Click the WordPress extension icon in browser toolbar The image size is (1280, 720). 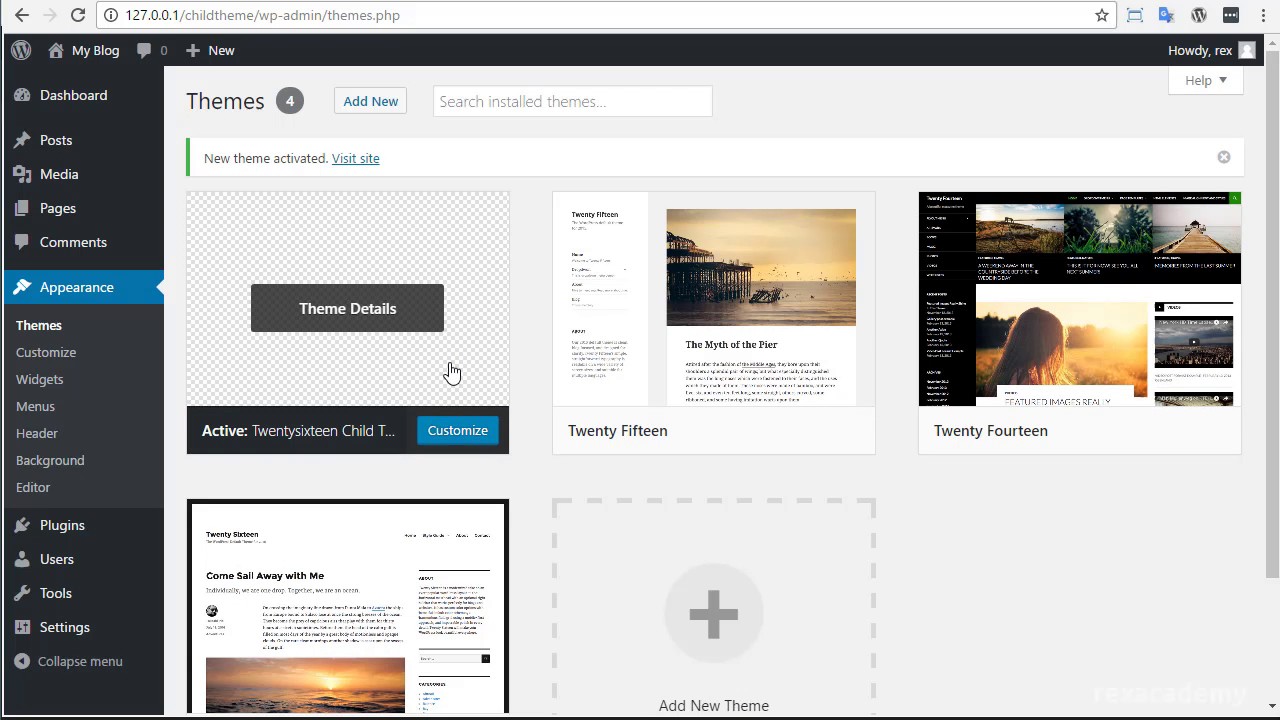1199,15
